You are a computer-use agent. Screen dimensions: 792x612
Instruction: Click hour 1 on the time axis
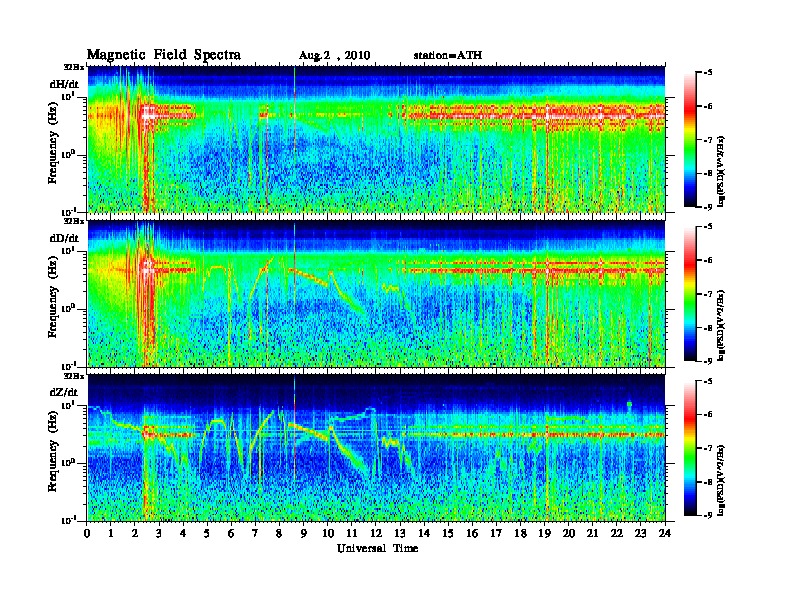[111, 533]
